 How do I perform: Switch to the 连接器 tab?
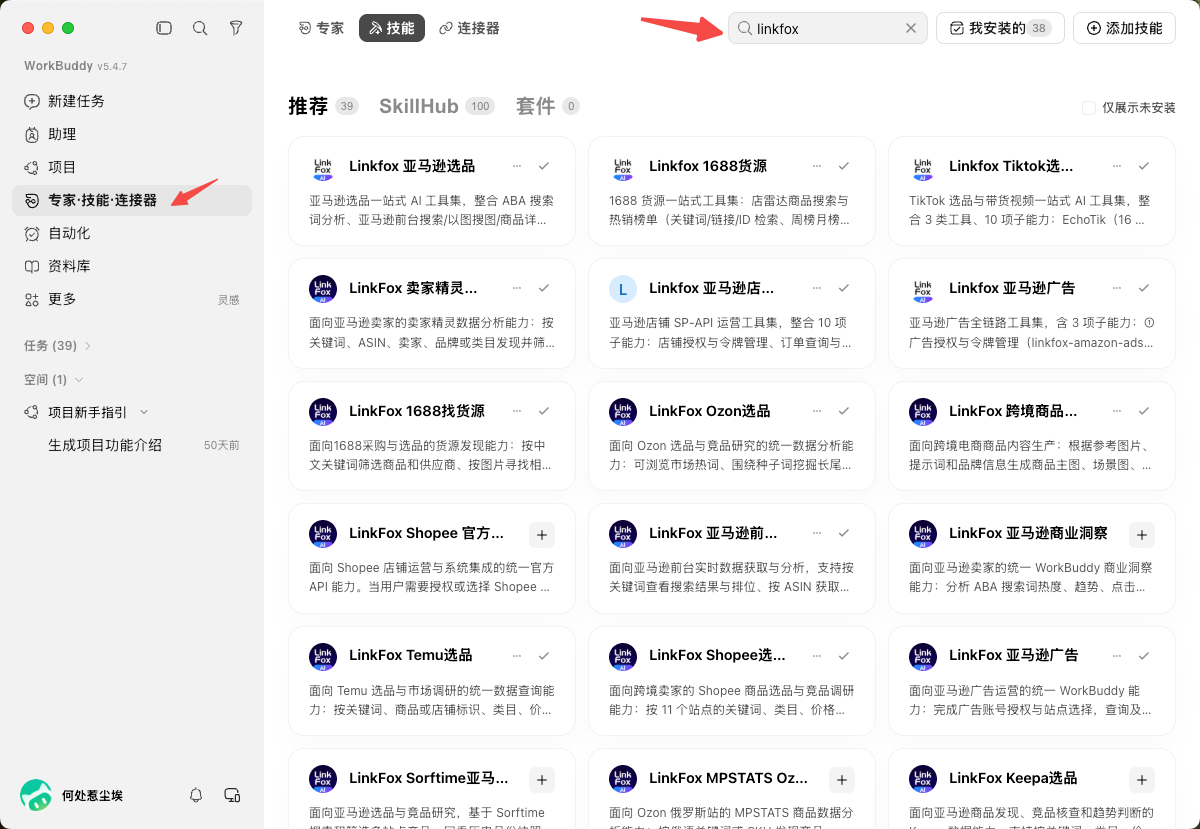(x=469, y=28)
